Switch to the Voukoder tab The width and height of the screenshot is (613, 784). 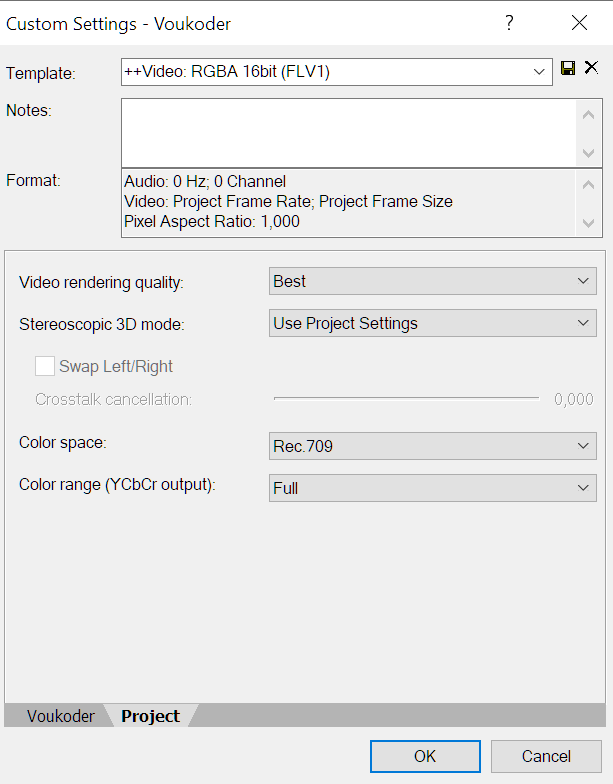coord(60,716)
